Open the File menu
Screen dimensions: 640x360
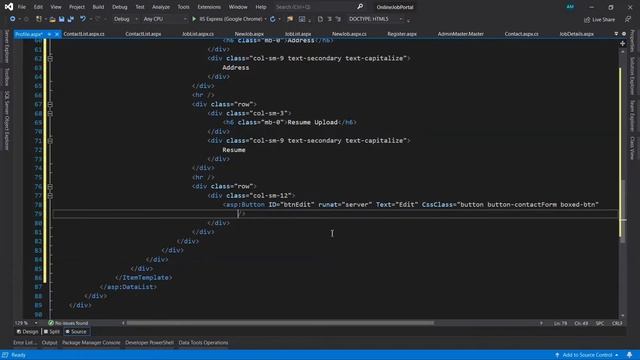pos(22,7)
